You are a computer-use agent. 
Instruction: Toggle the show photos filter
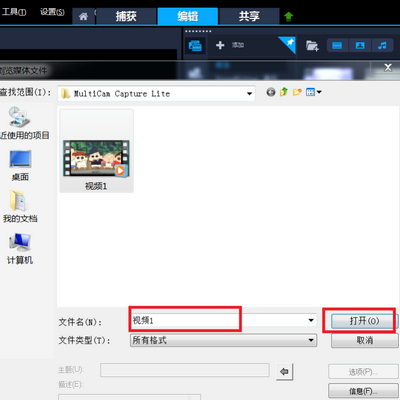tap(360, 45)
